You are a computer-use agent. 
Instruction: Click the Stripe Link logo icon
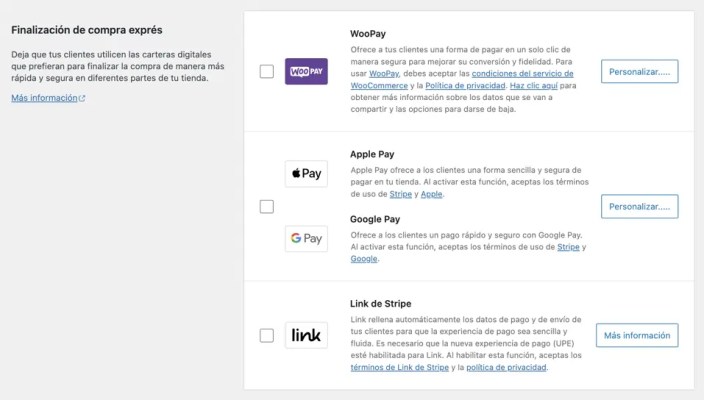click(x=306, y=335)
